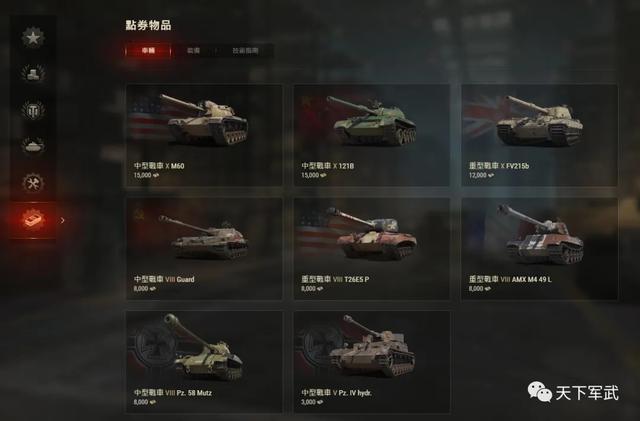Open the VIII Guard tank card

click(x=204, y=249)
